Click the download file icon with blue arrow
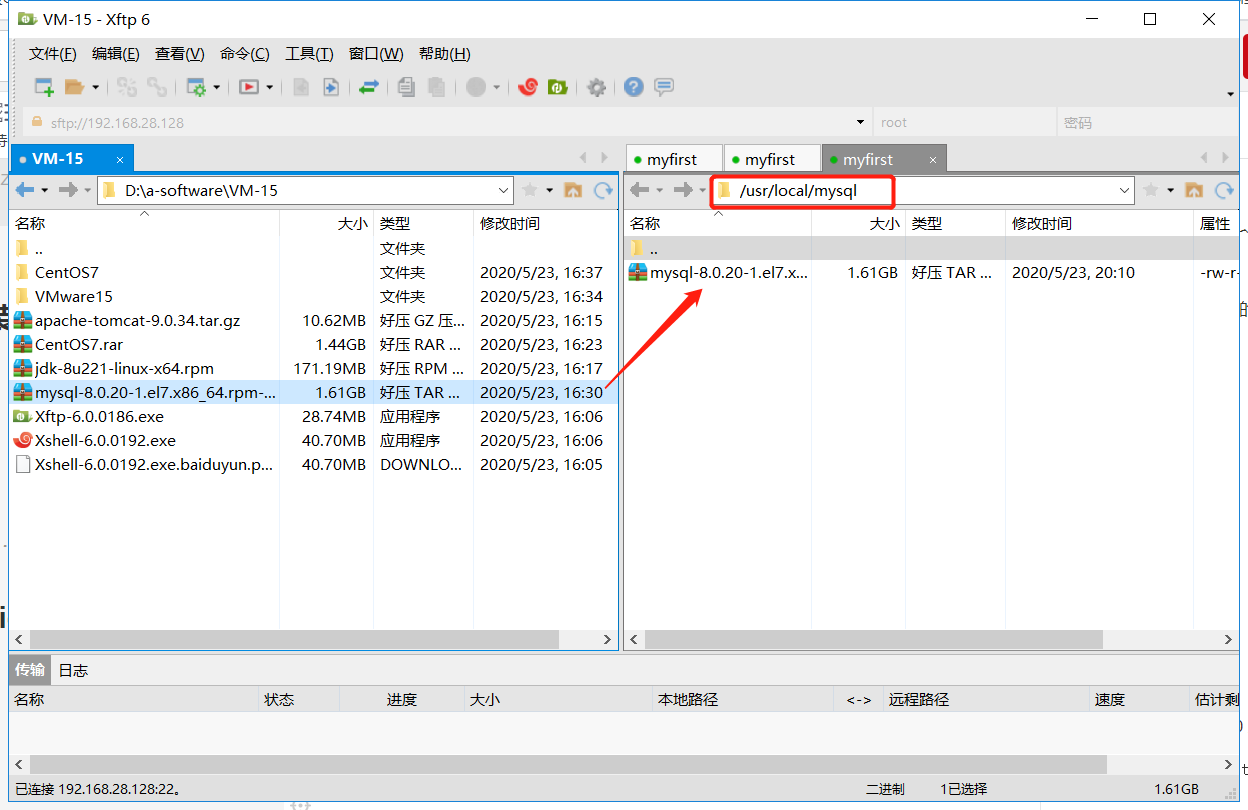 (331, 87)
